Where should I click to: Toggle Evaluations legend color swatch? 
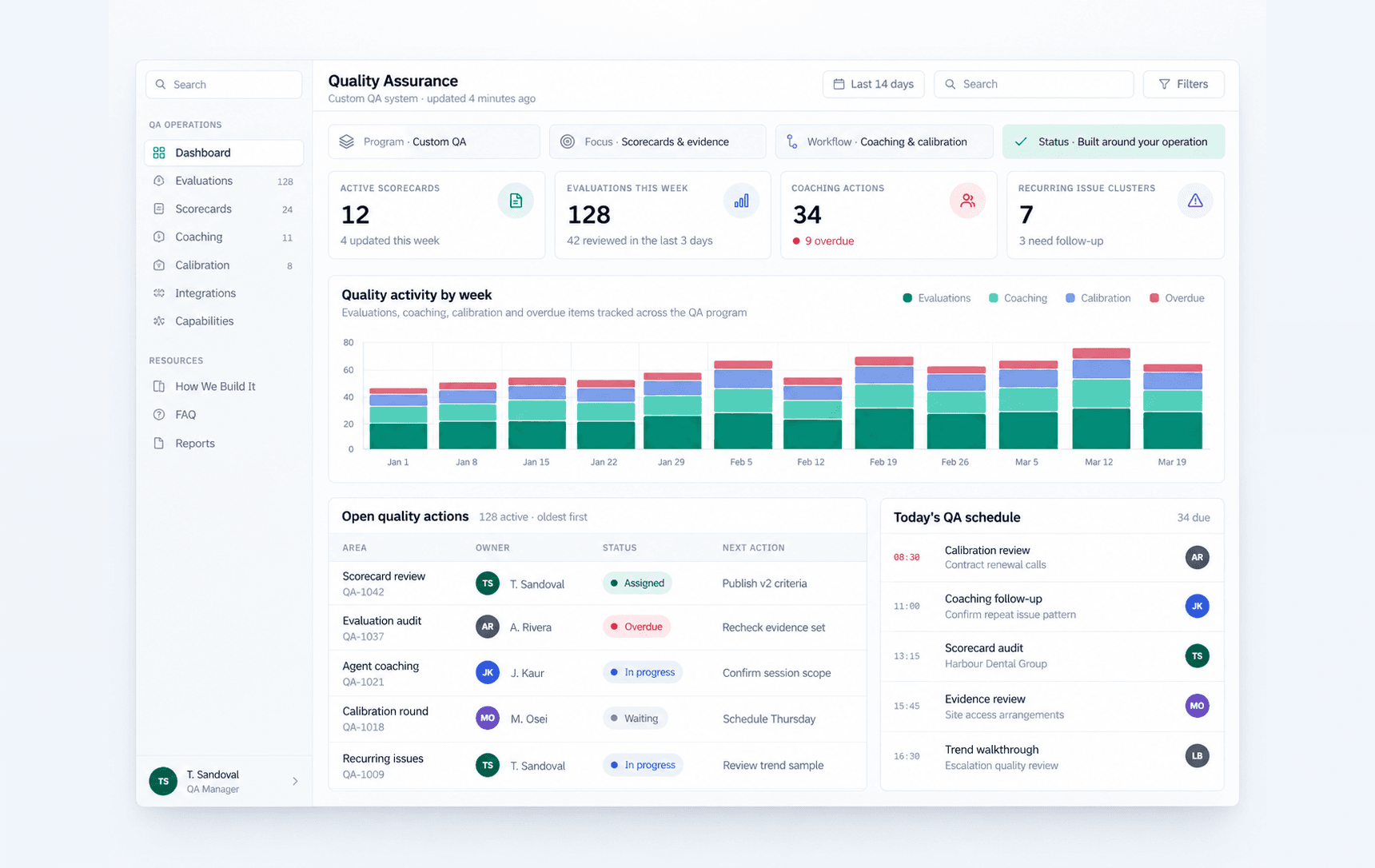907,298
